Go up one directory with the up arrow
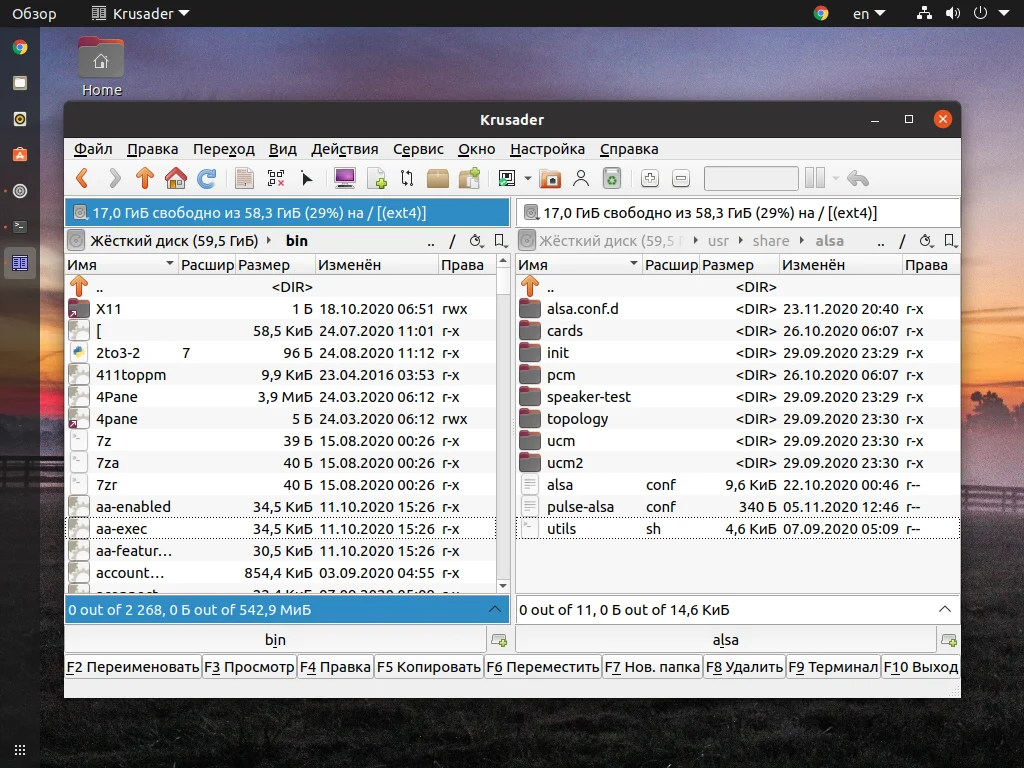 click(x=144, y=178)
